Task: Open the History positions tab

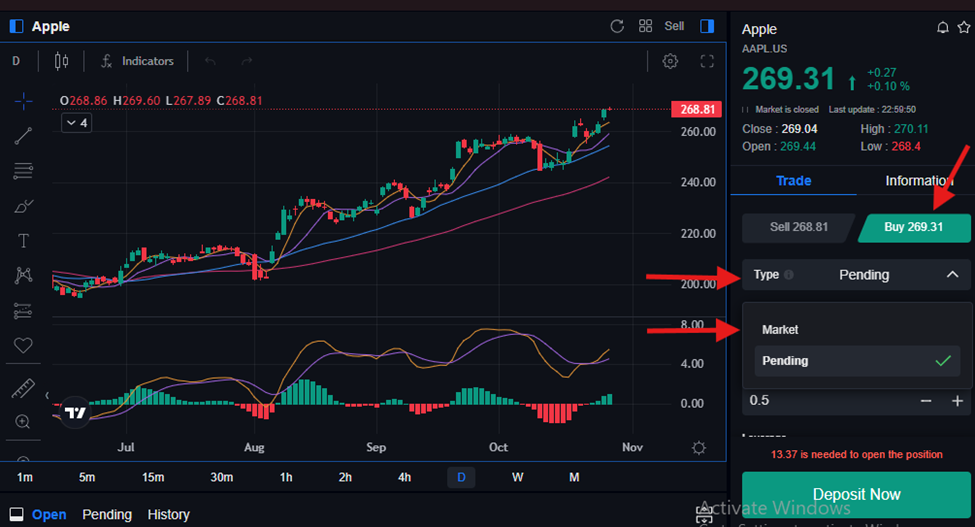Action: coord(168,514)
